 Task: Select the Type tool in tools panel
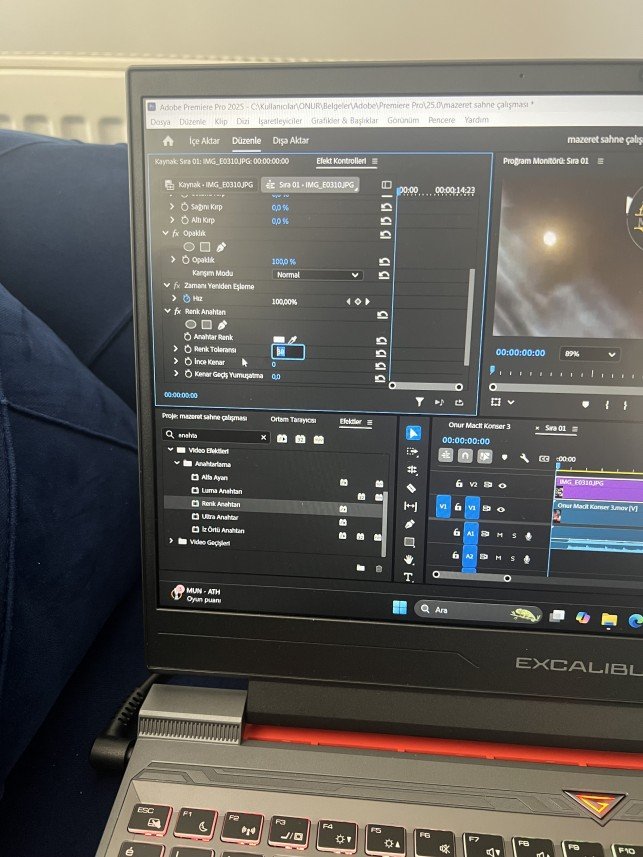[408, 577]
